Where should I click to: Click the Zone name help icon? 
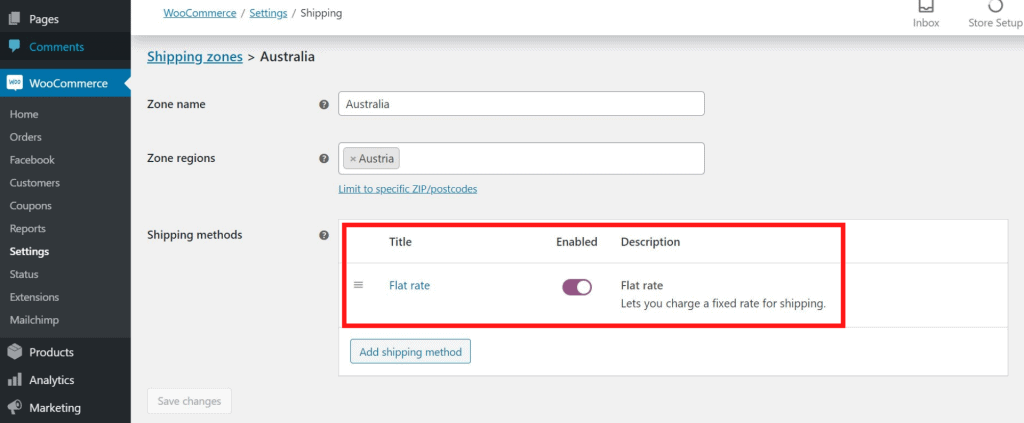(x=323, y=104)
